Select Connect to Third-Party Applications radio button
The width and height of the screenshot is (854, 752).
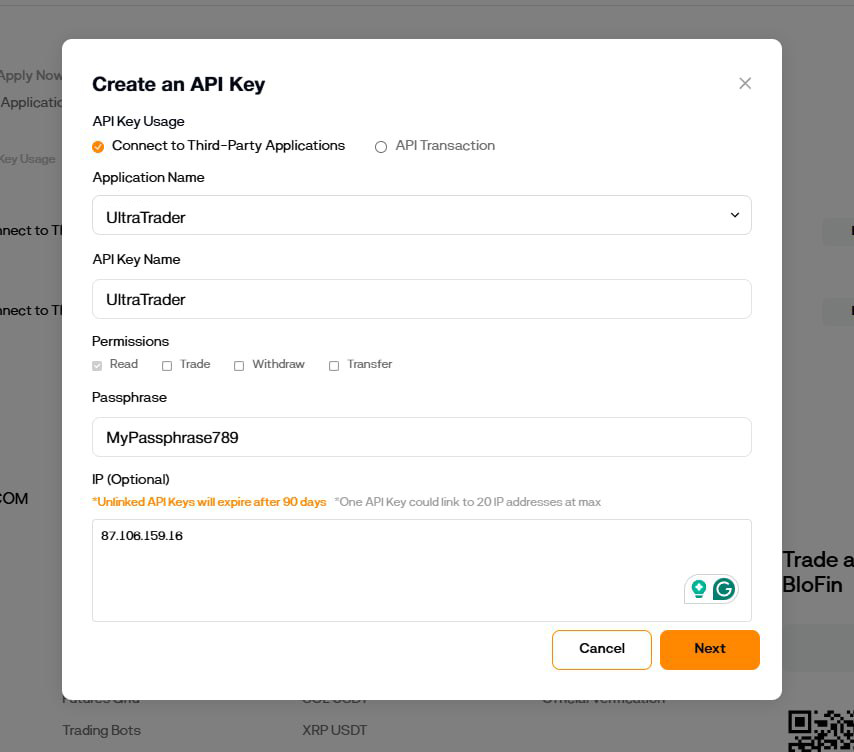click(x=98, y=146)
